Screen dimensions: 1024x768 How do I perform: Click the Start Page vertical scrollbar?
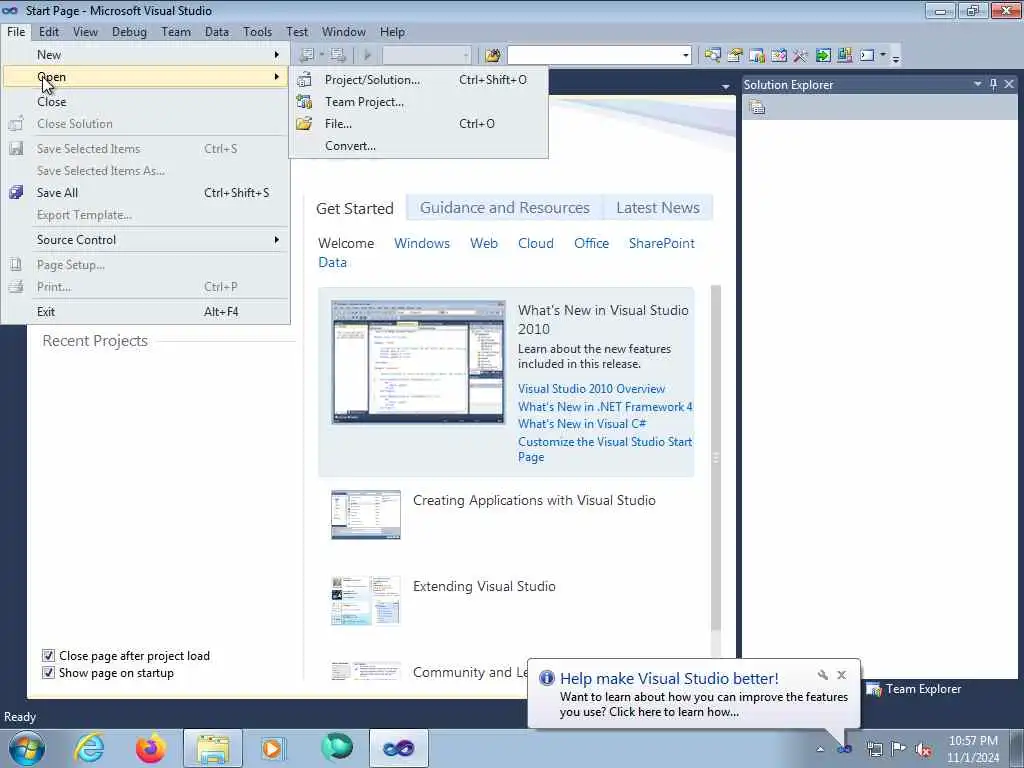pos(716,458)
